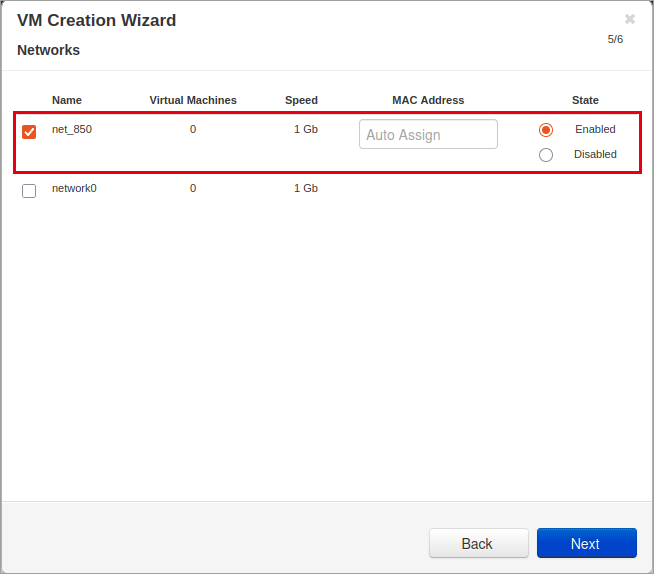Screen dimensions: 654x574
Task: Click the Name column header
Action: coord(67,100)
